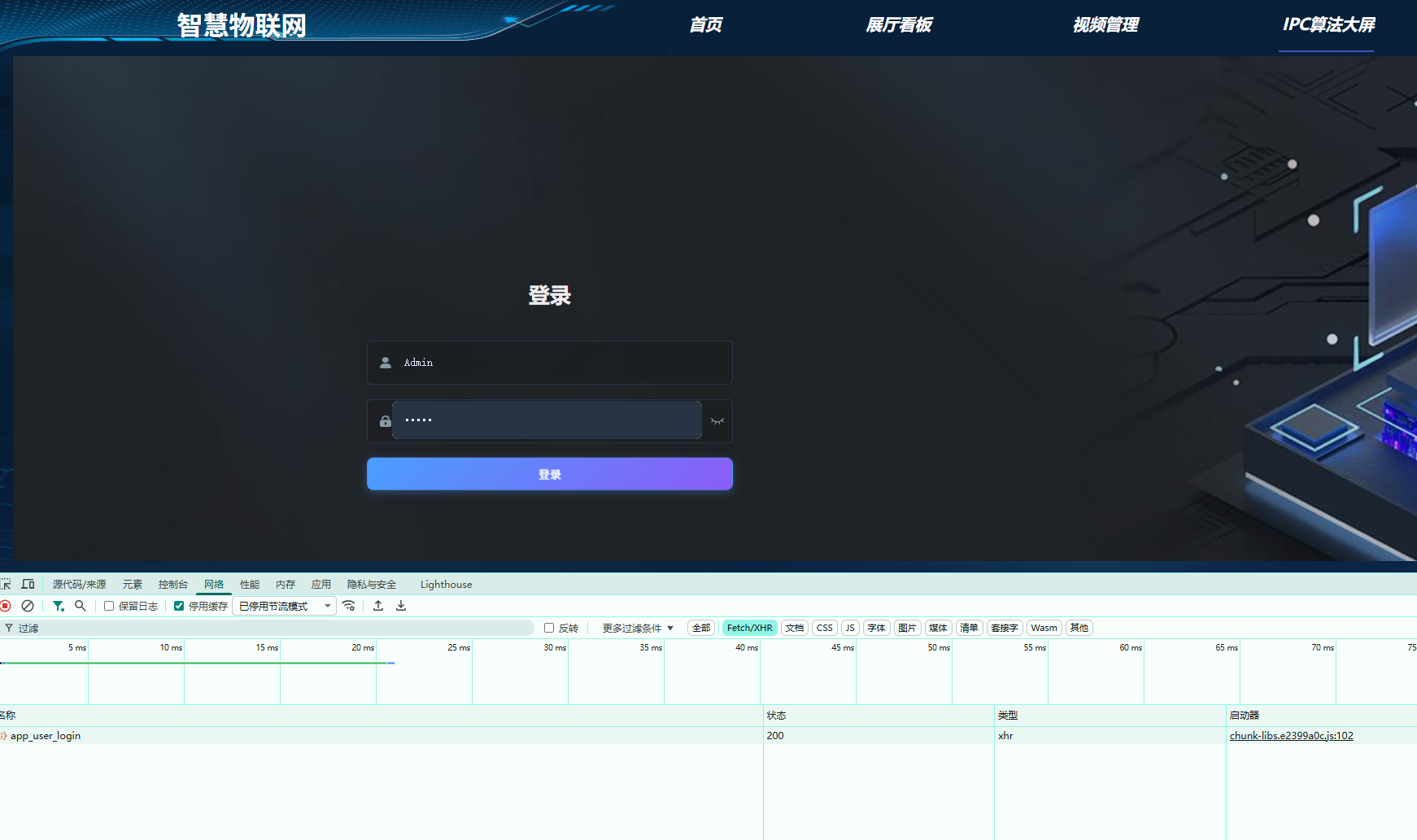The image size is (1417, 840).
Task: Open the chunk-libs.e2399a0c.js:102 initiator link
Action: click(x=1292, y=735)
